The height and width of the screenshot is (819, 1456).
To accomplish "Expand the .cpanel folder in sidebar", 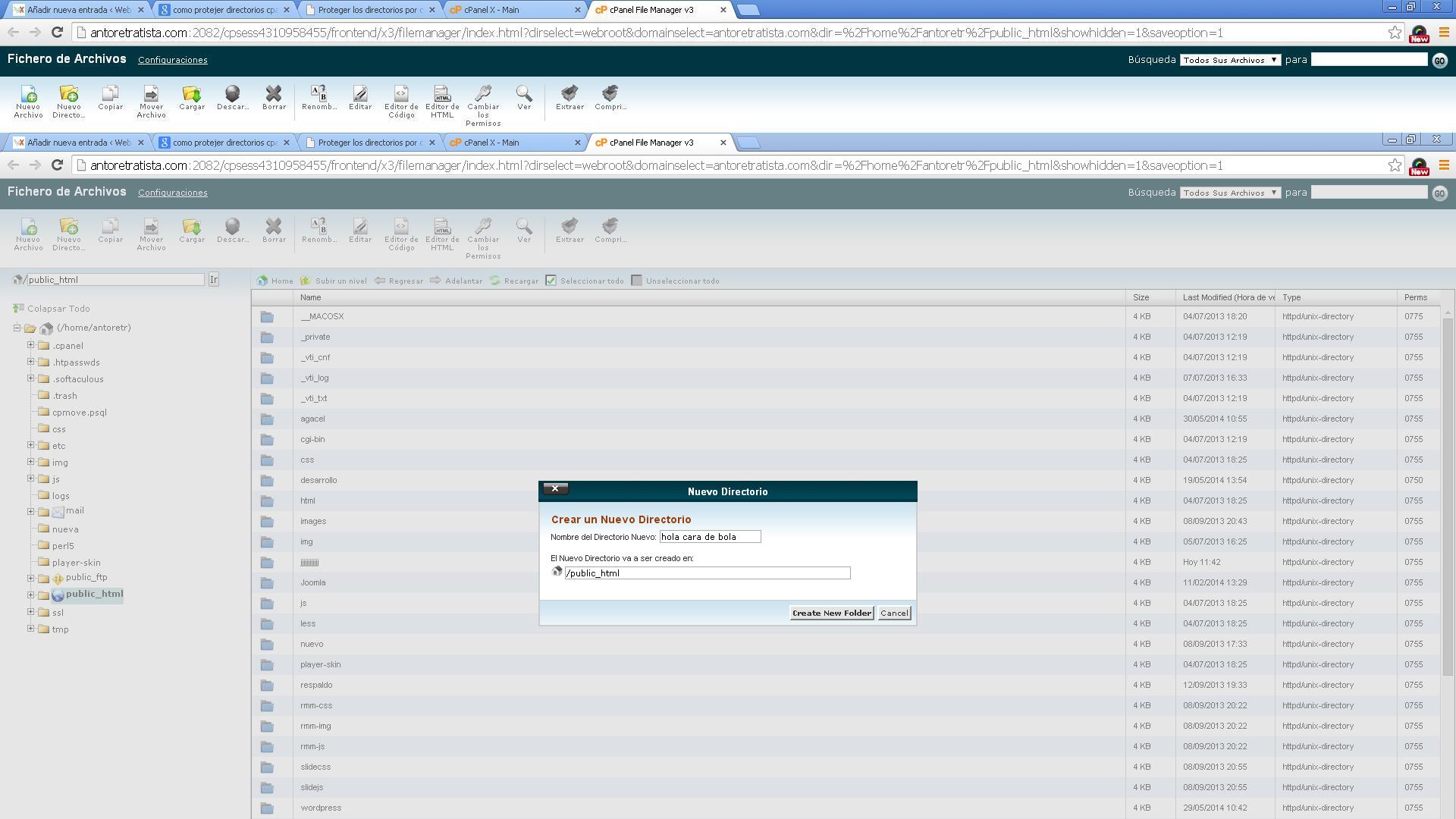I will pos(30,345).
